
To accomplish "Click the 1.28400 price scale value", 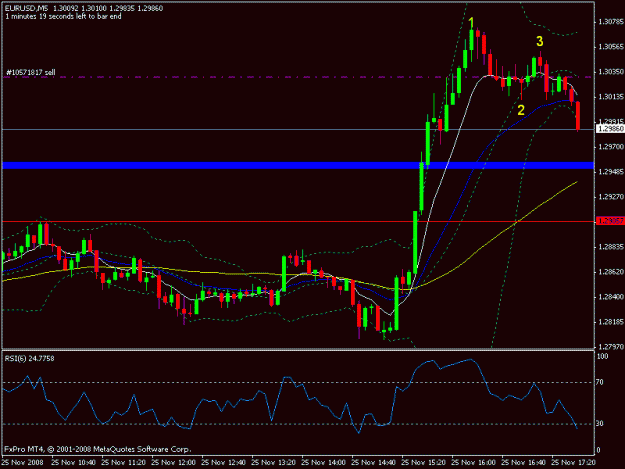I will point(611,297).
